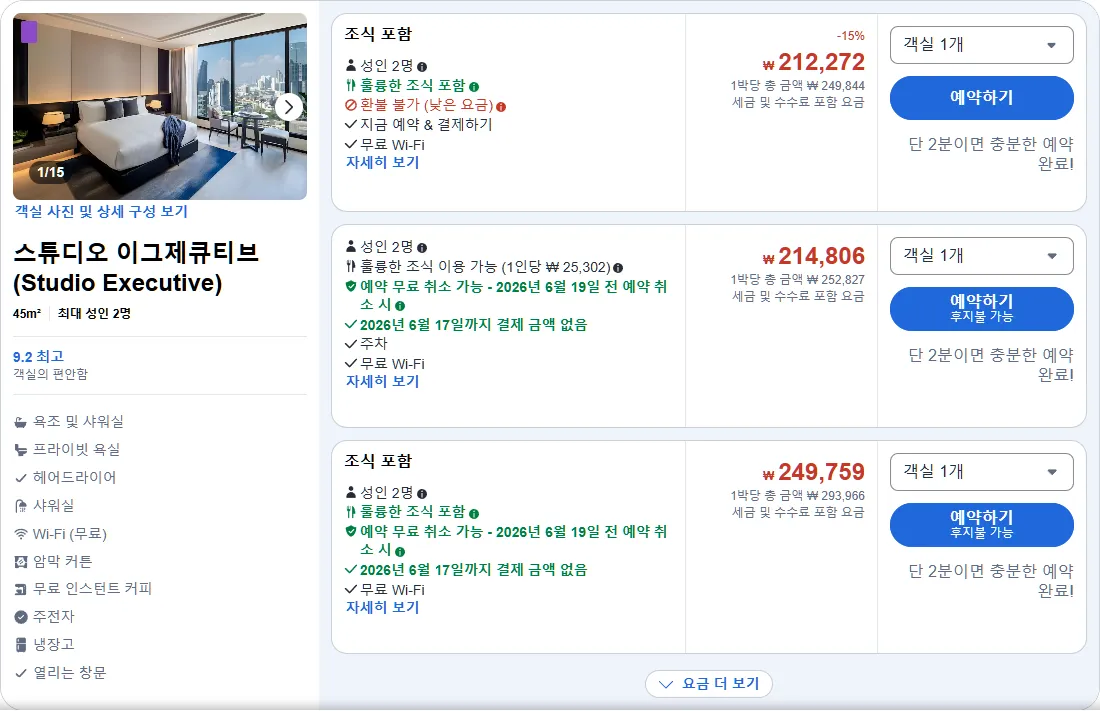Open second 객실 1개 room count dropdown
1100x711 pixels.
pyautogui.click(x=981, y=255)
